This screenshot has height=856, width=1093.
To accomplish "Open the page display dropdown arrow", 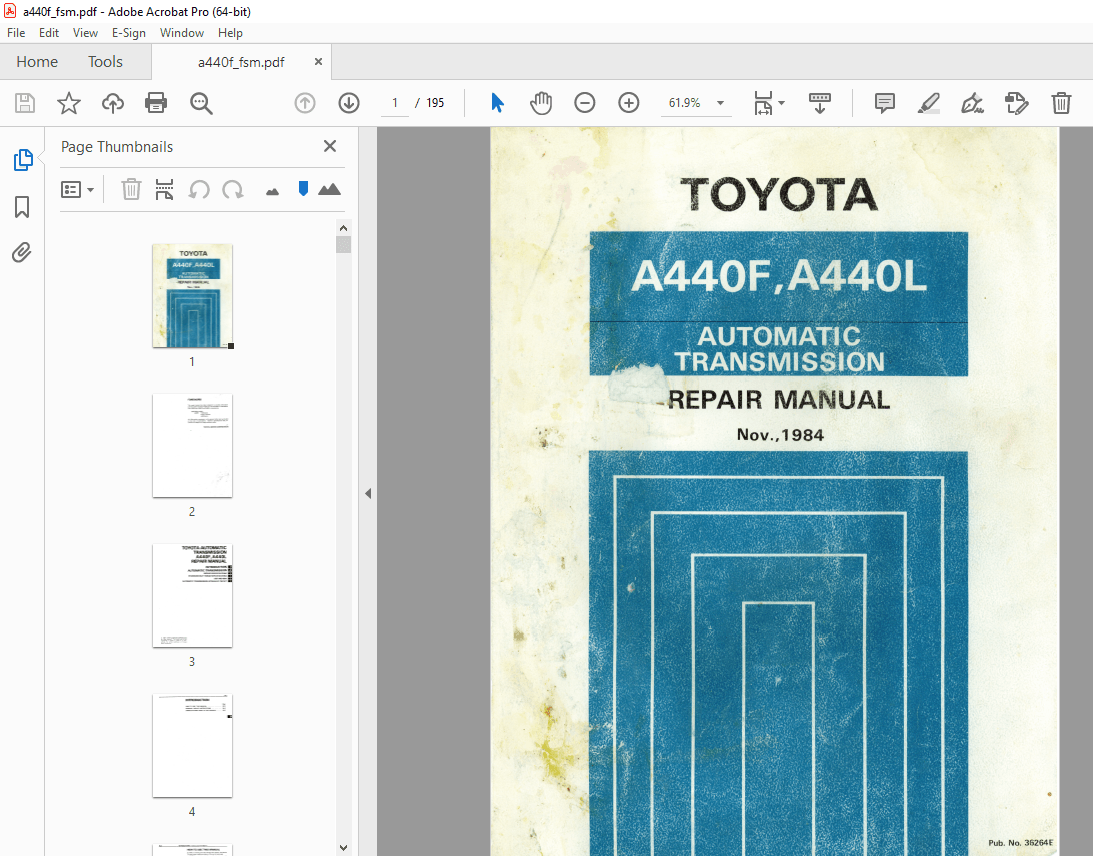I will click(x=781, y=103).
